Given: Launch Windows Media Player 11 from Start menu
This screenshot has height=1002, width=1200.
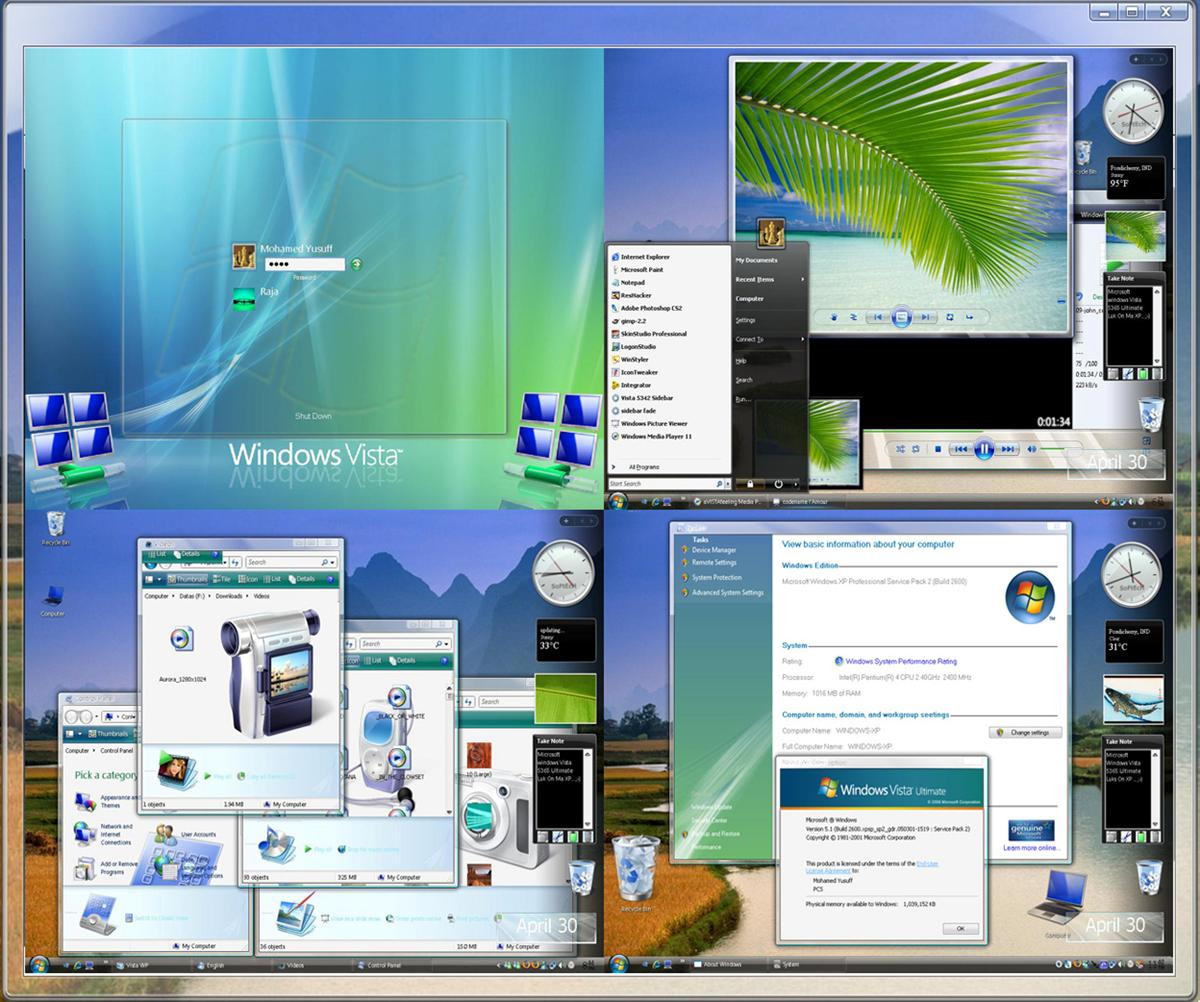Looking at the screenshot, I should 651,437.
